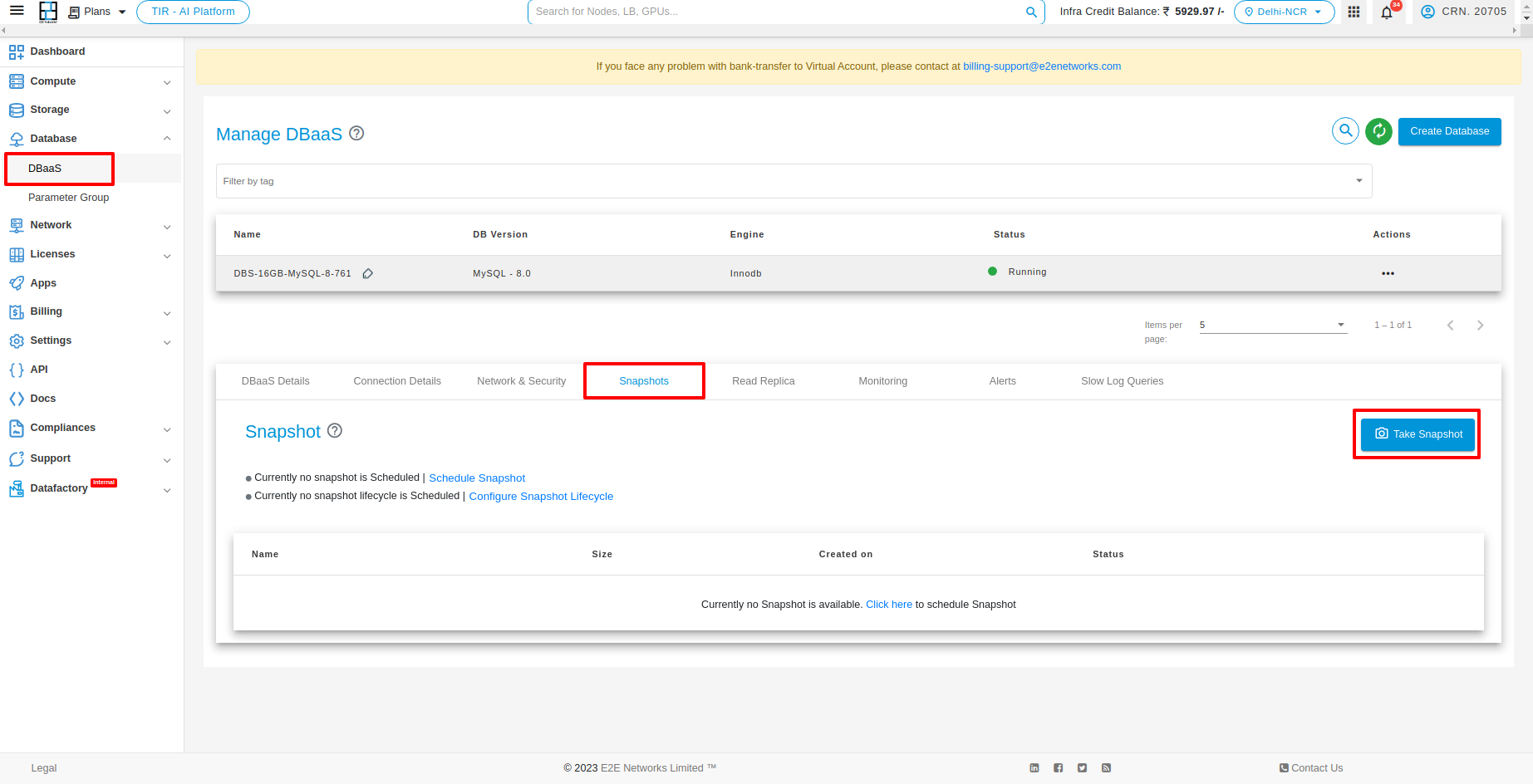The width and height of the screenshot is (1533, 784).
Task: Expand the Settings menu
Action: click(x=91, y=341)
